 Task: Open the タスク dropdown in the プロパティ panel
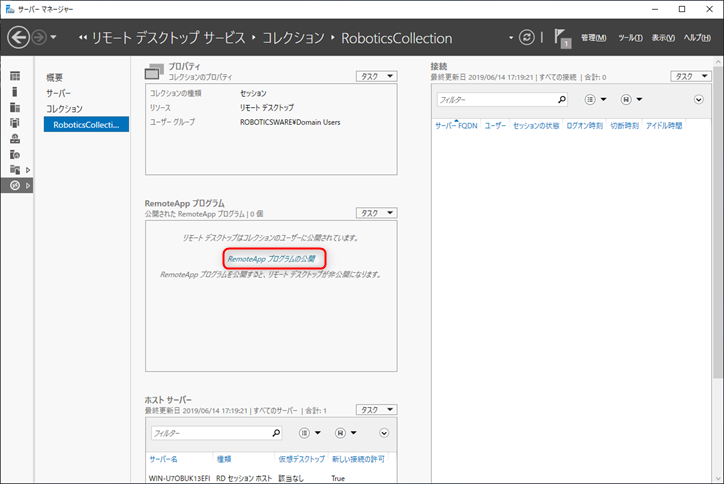377,75
